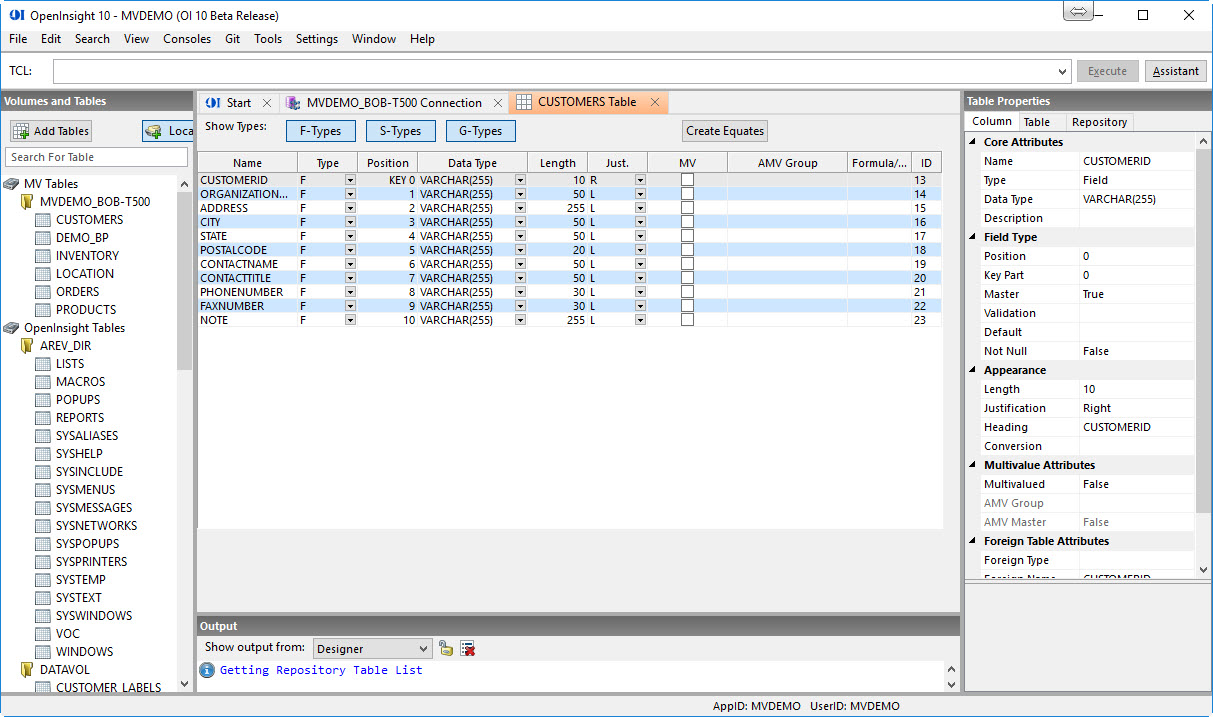This screenshot has width=1213, height=717.
Task: Open the Type dropdown for ADDRESS
Action: pos(350,208)
